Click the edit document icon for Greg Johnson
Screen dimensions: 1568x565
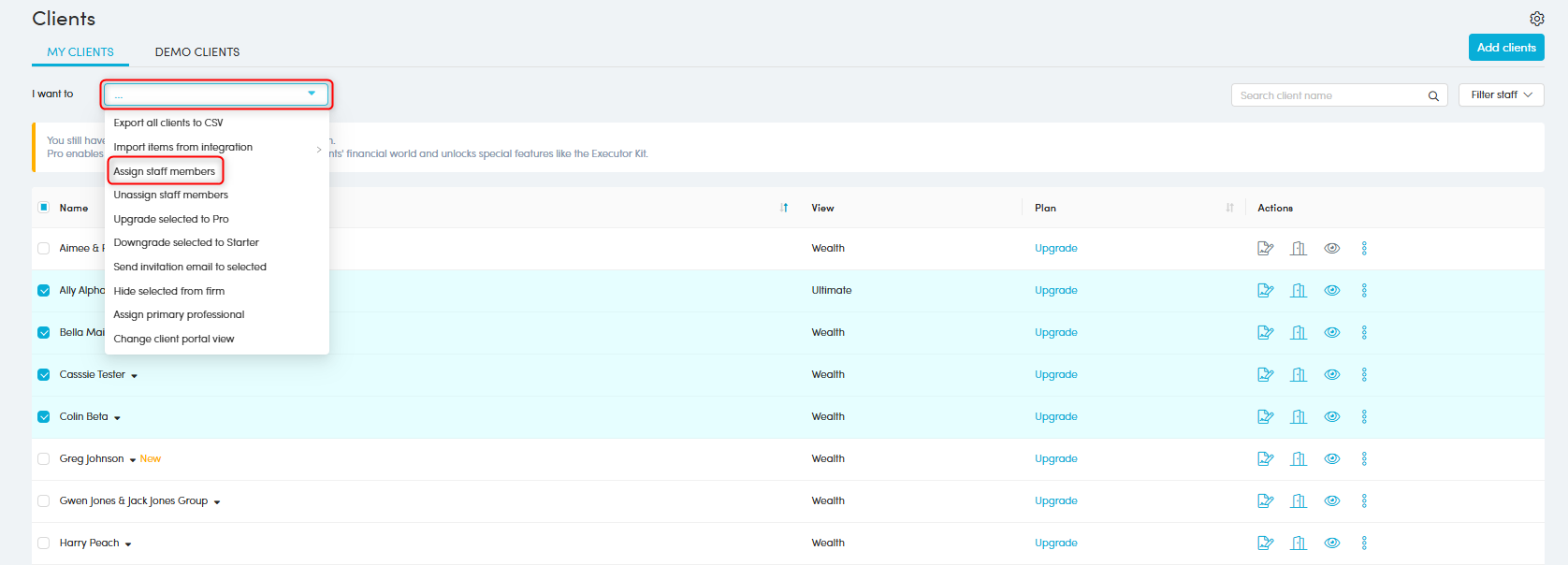coord(1265,458)
